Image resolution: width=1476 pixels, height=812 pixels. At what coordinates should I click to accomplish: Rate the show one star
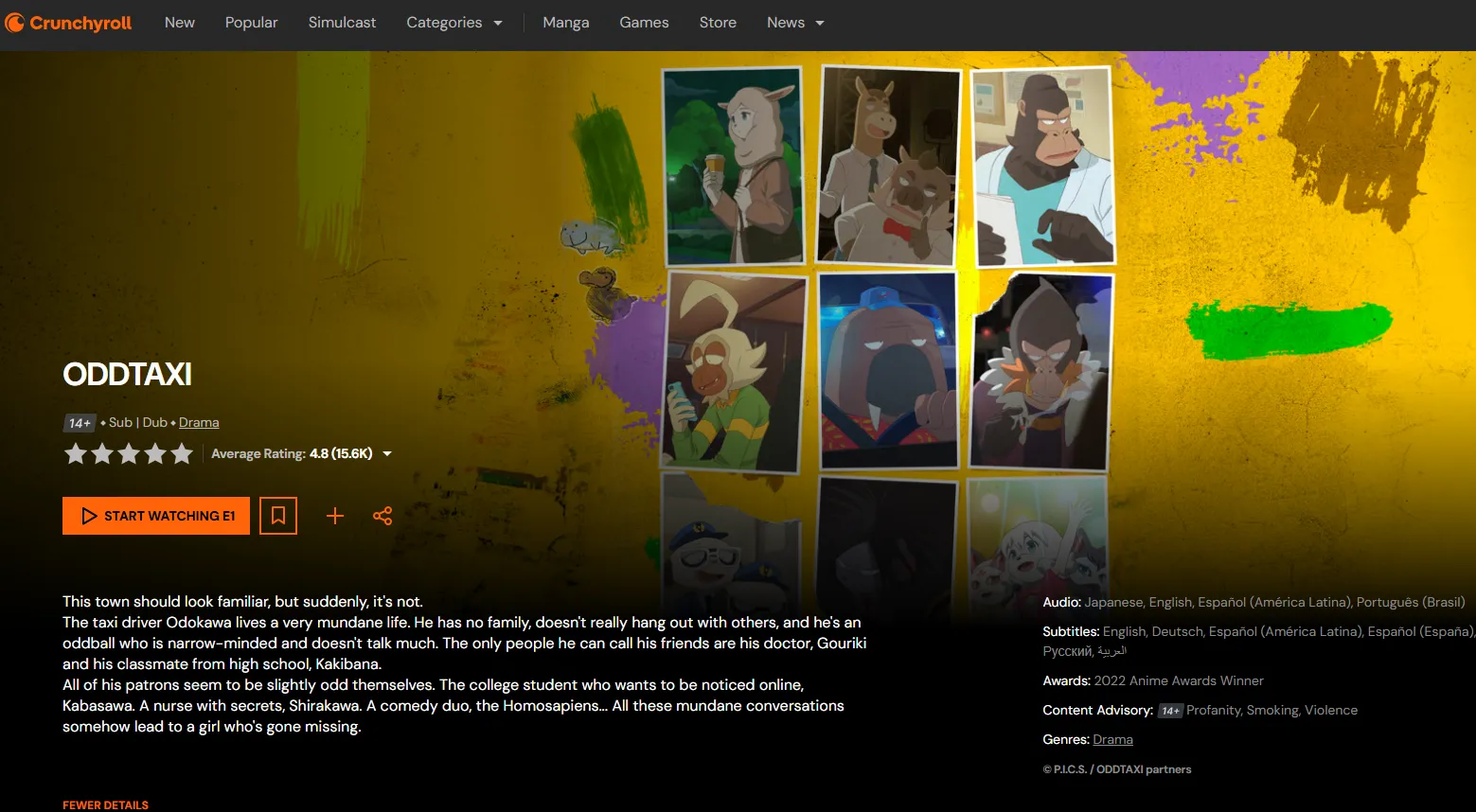(x=76, y=454)
